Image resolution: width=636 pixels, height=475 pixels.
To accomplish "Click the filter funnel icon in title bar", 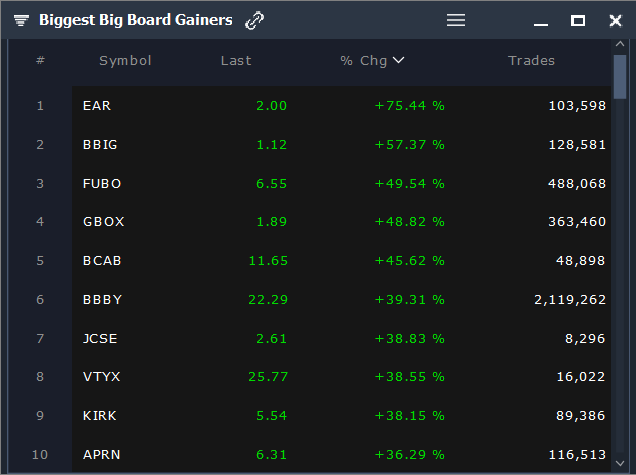I will click(21, 20).
